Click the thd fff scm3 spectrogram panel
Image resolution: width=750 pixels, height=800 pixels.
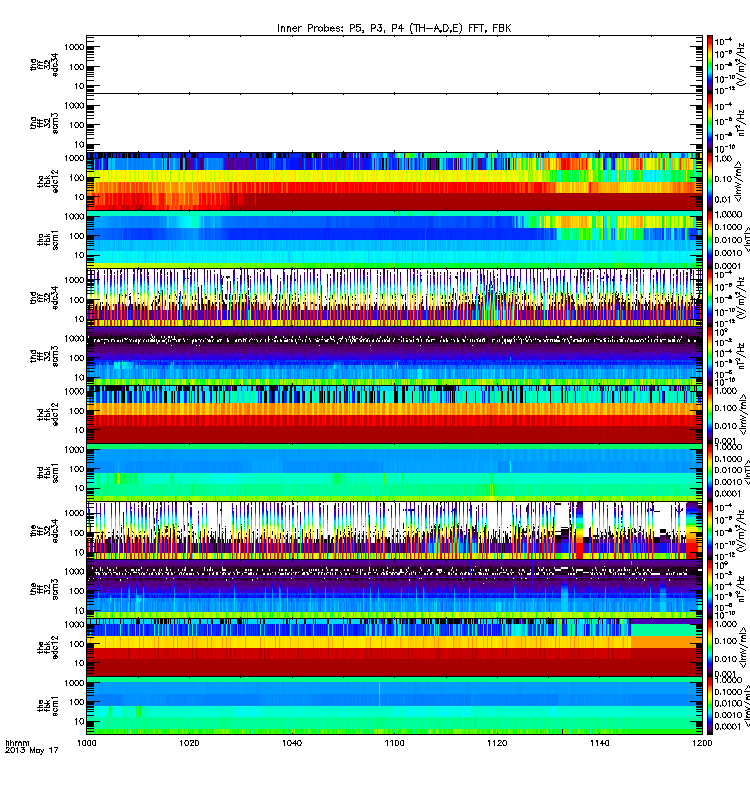[x=394, y=356]
